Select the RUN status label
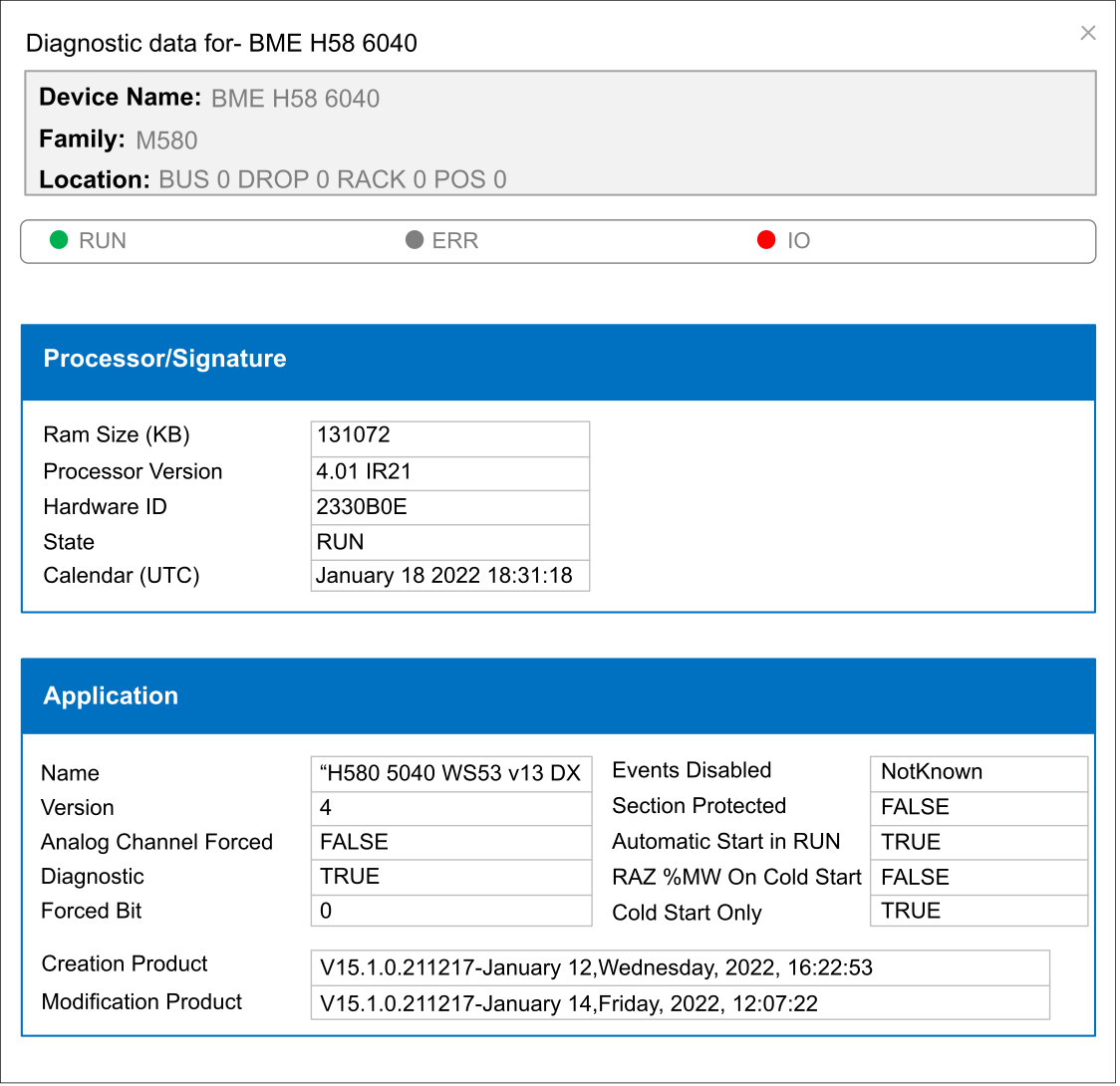Viewport: 1120px width, 1086px height. coord(103,241)
